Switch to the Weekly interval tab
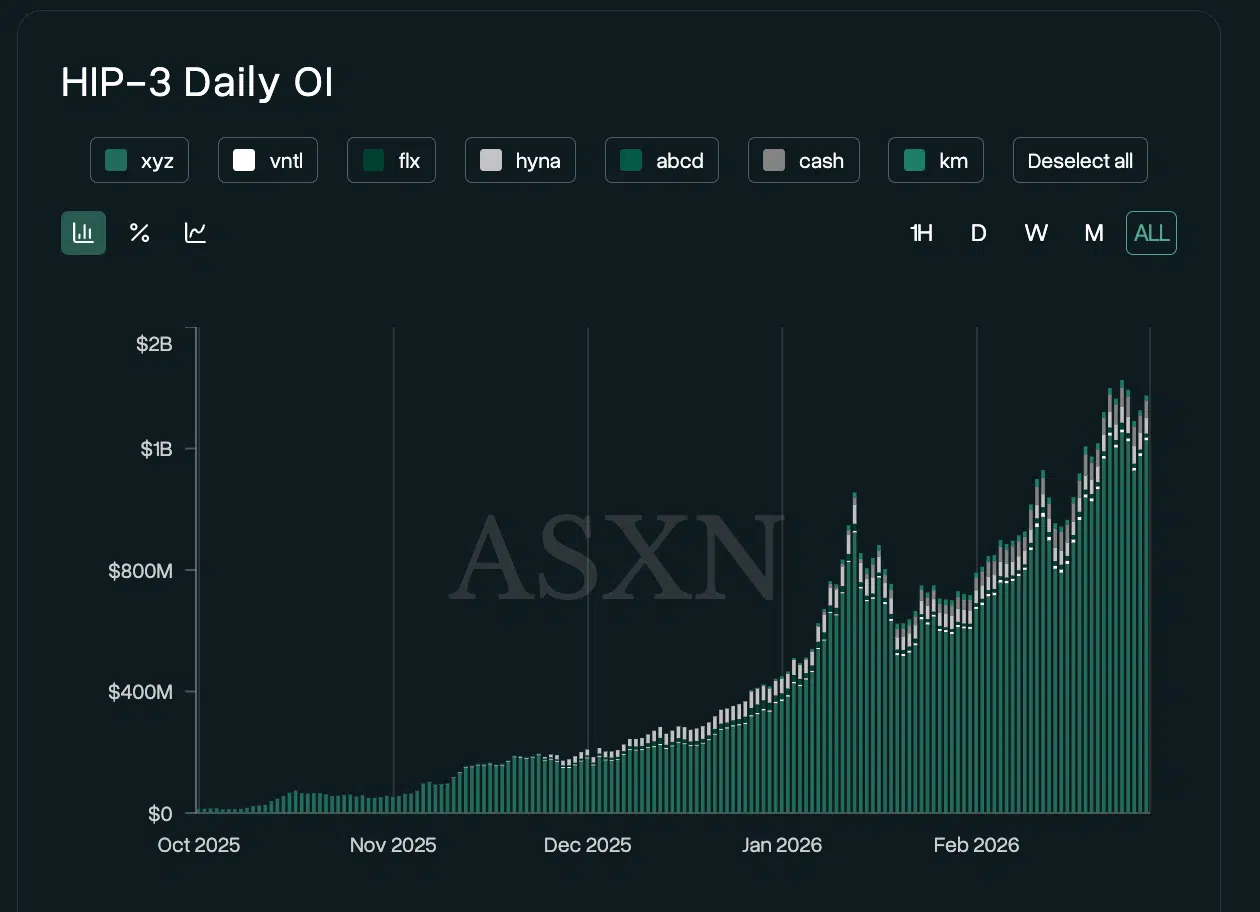 1036,232
